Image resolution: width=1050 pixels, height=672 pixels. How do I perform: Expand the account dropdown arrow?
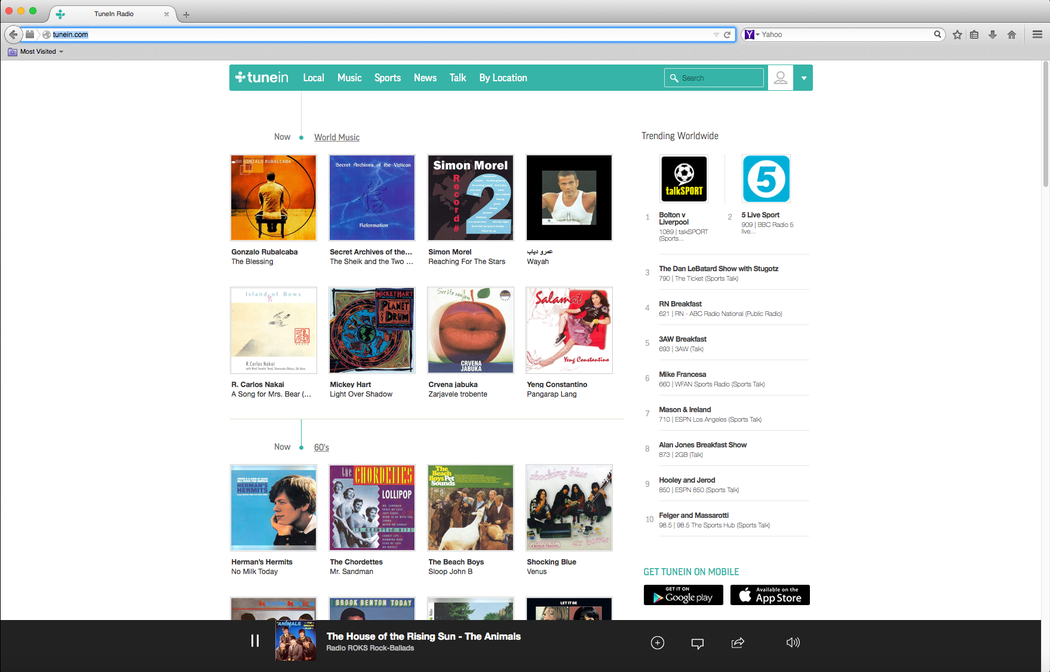(803, 78)
